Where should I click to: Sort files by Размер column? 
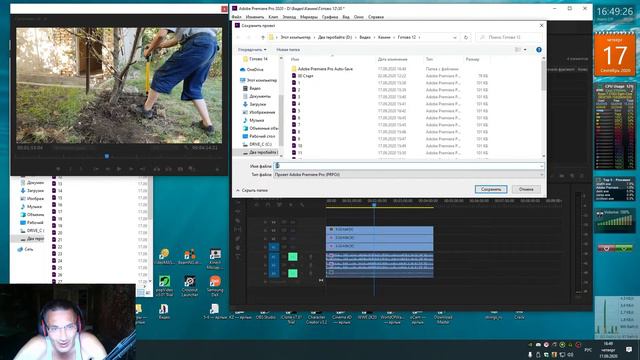[472, 59]
